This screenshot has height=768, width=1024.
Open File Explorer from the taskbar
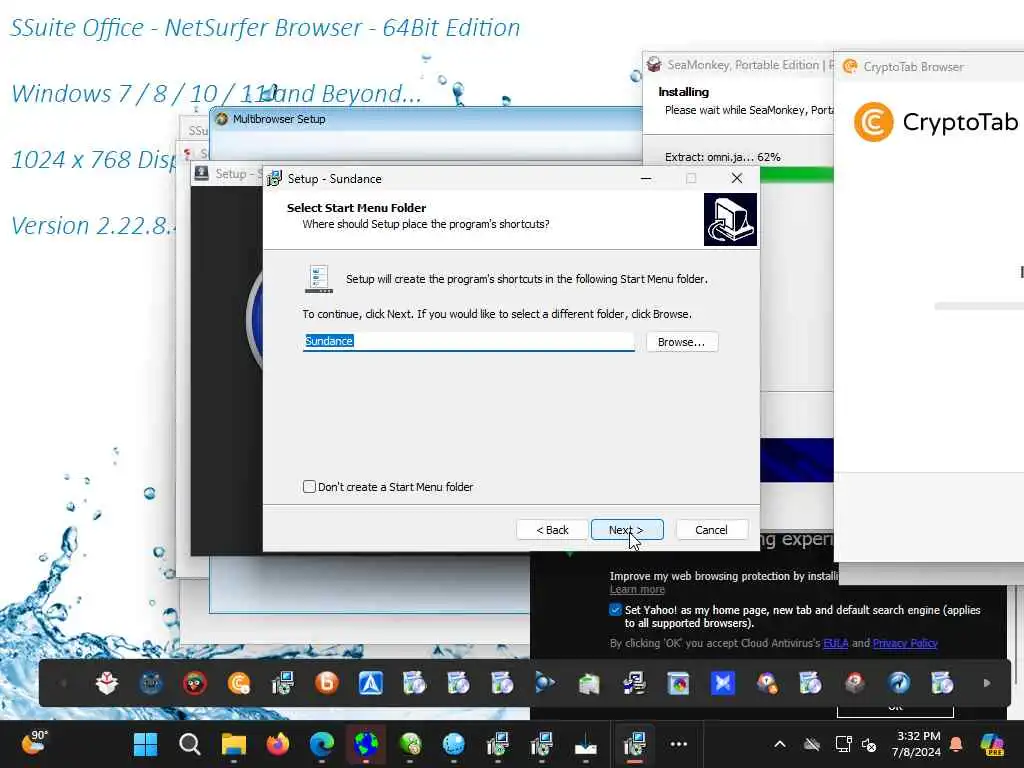pos(233,744)
